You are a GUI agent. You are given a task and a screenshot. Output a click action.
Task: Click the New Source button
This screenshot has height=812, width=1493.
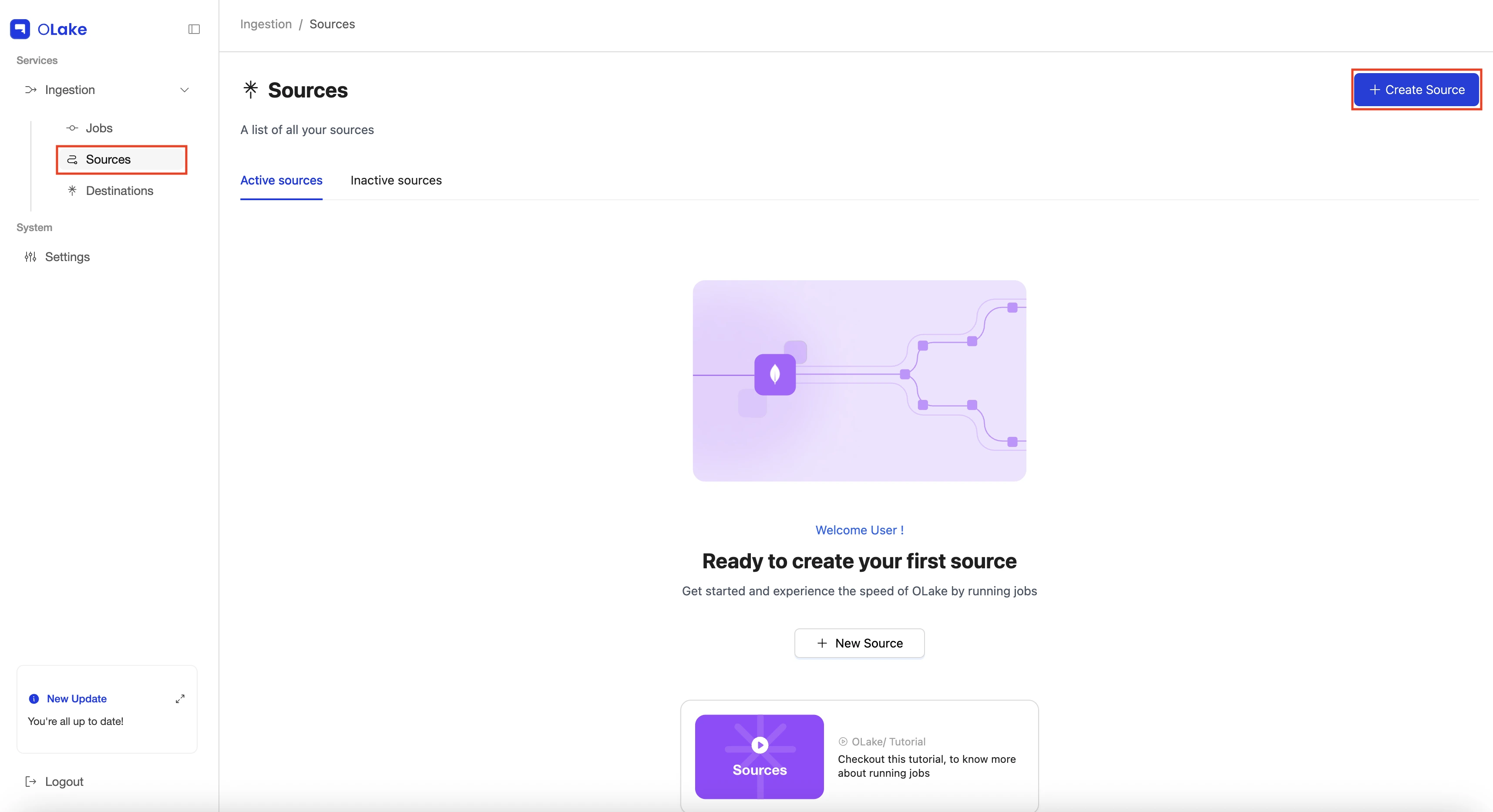coord(860,643)
